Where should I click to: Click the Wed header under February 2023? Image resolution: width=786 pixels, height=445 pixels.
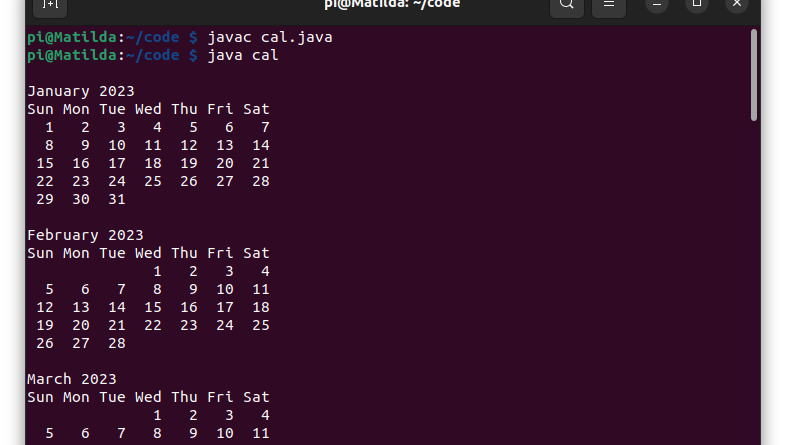[x=148, y=253]
